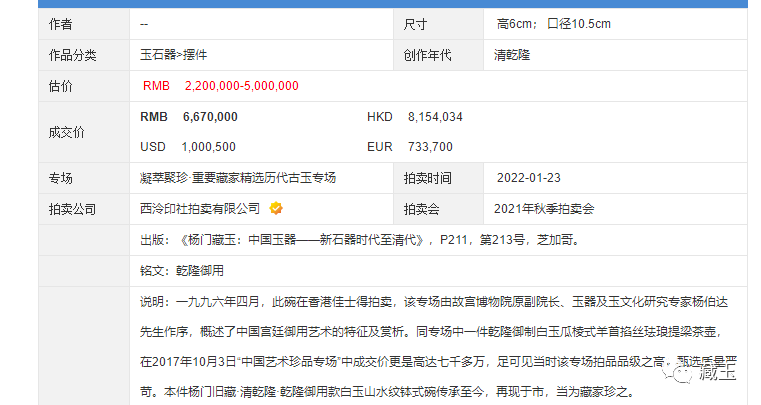The image size is (761, 405).
Task: Click the 估价 row label
Action: 60,86
